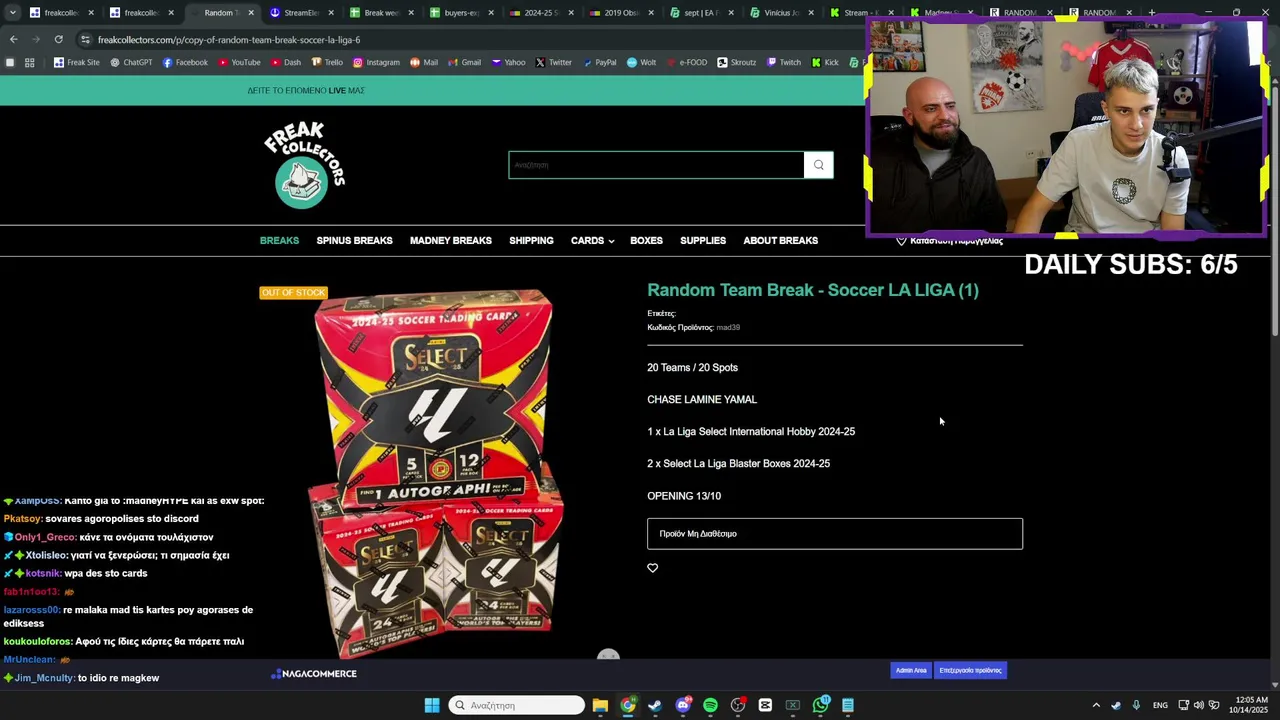Open Windows Start menu

tap(432, 705)
